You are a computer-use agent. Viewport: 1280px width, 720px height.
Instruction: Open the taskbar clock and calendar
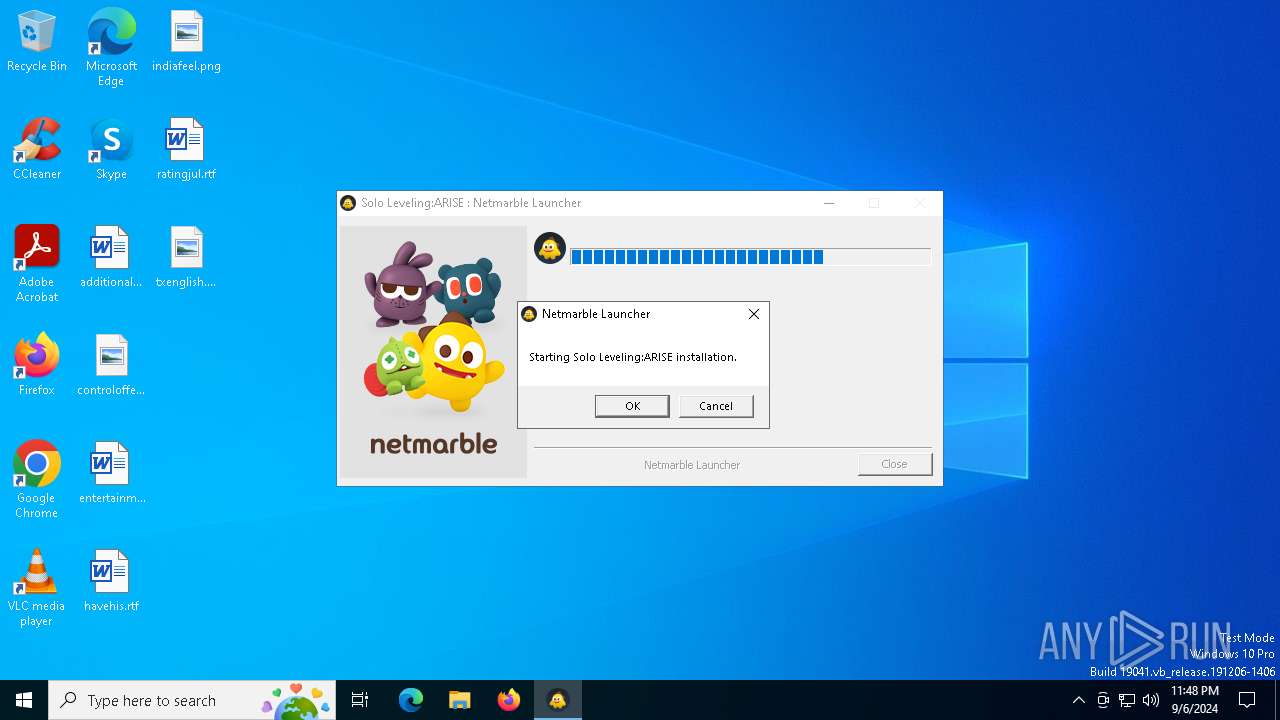pyautogui.click(x=1194, y=700)
